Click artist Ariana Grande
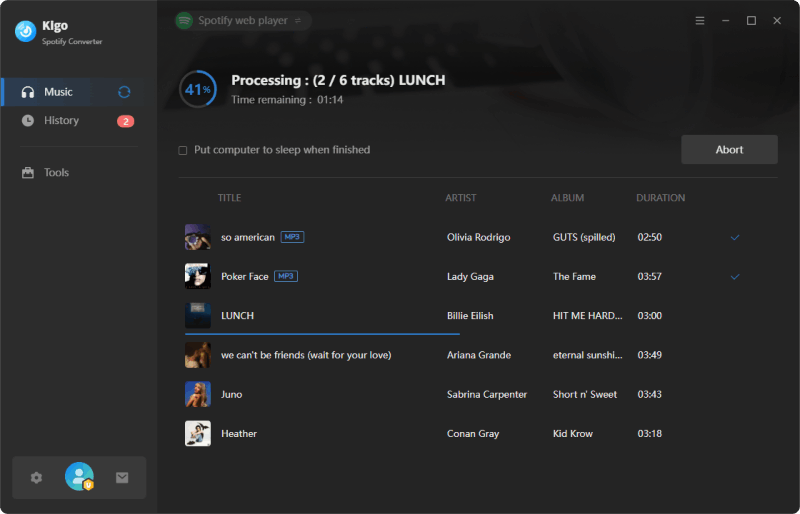The width and height of the screenshot is (800, 514). click(479, 355)
